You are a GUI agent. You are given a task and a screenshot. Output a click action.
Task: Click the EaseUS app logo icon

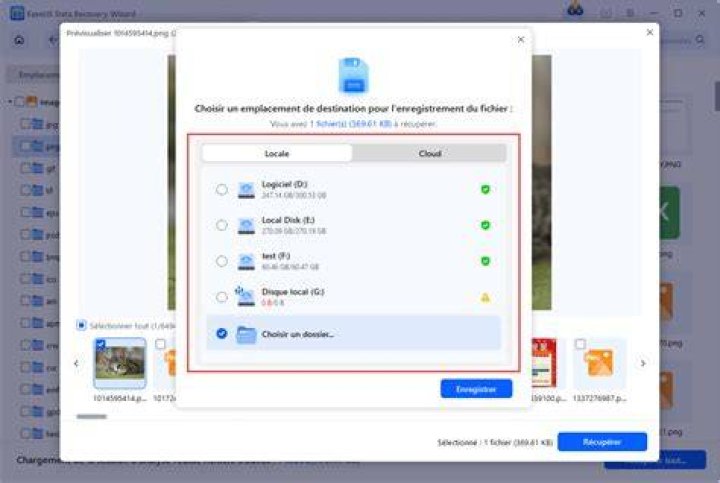pyautogui.click(x=17, y=13)
